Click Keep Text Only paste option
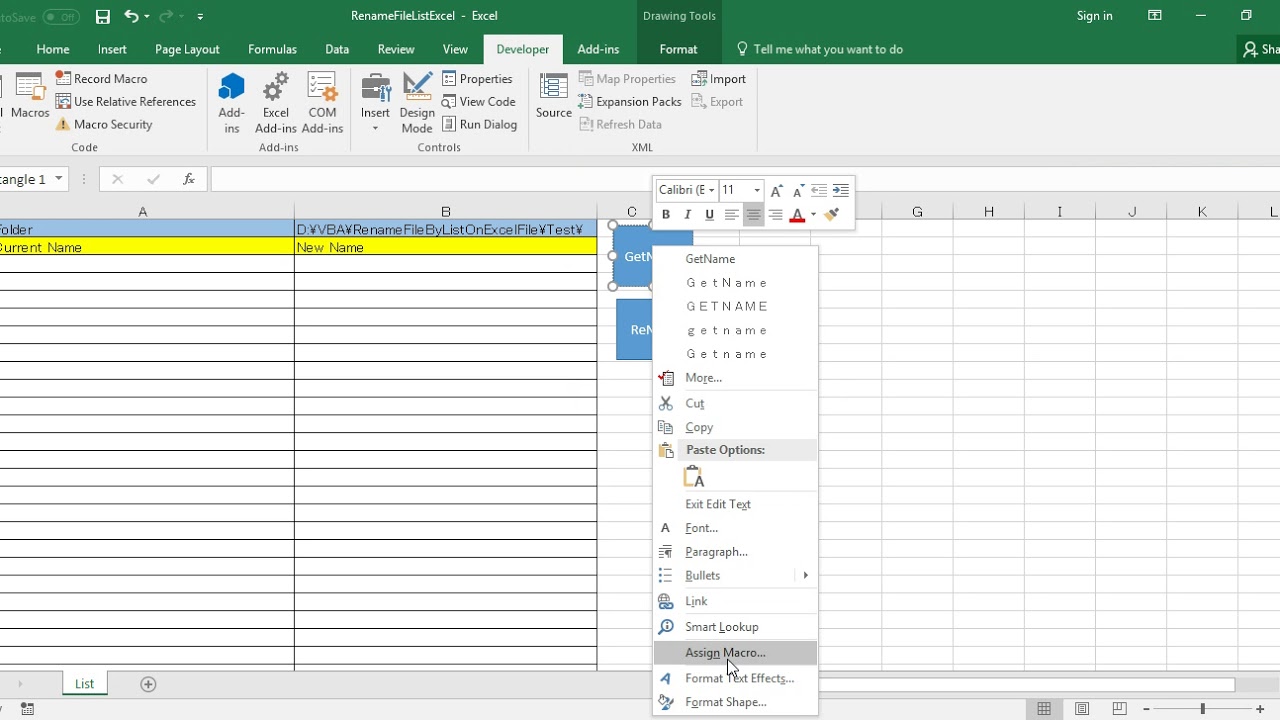 click(694, 477)
